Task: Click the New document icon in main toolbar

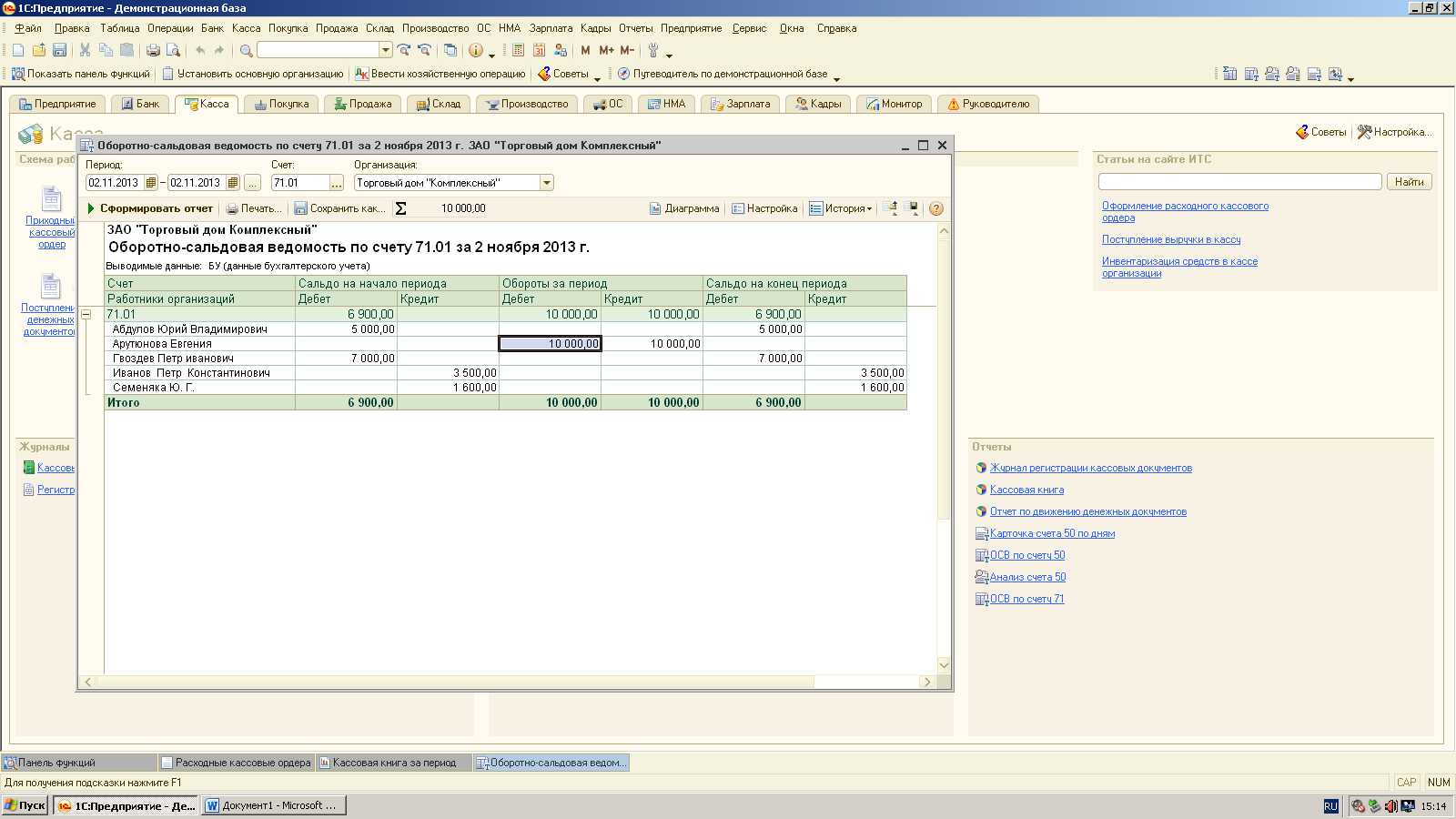Action: coord(18,50)
